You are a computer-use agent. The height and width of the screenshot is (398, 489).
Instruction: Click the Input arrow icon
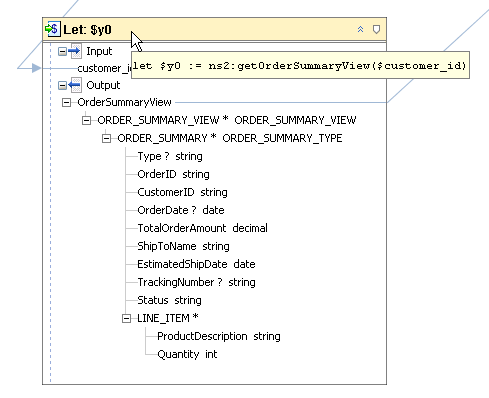(75, 51)
